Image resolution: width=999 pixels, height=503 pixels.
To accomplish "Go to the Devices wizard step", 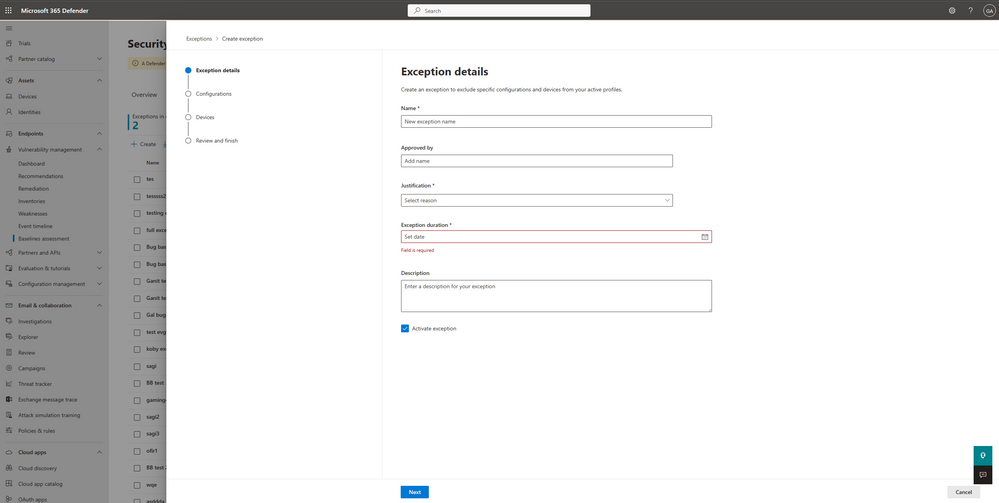I will point(205,117).
